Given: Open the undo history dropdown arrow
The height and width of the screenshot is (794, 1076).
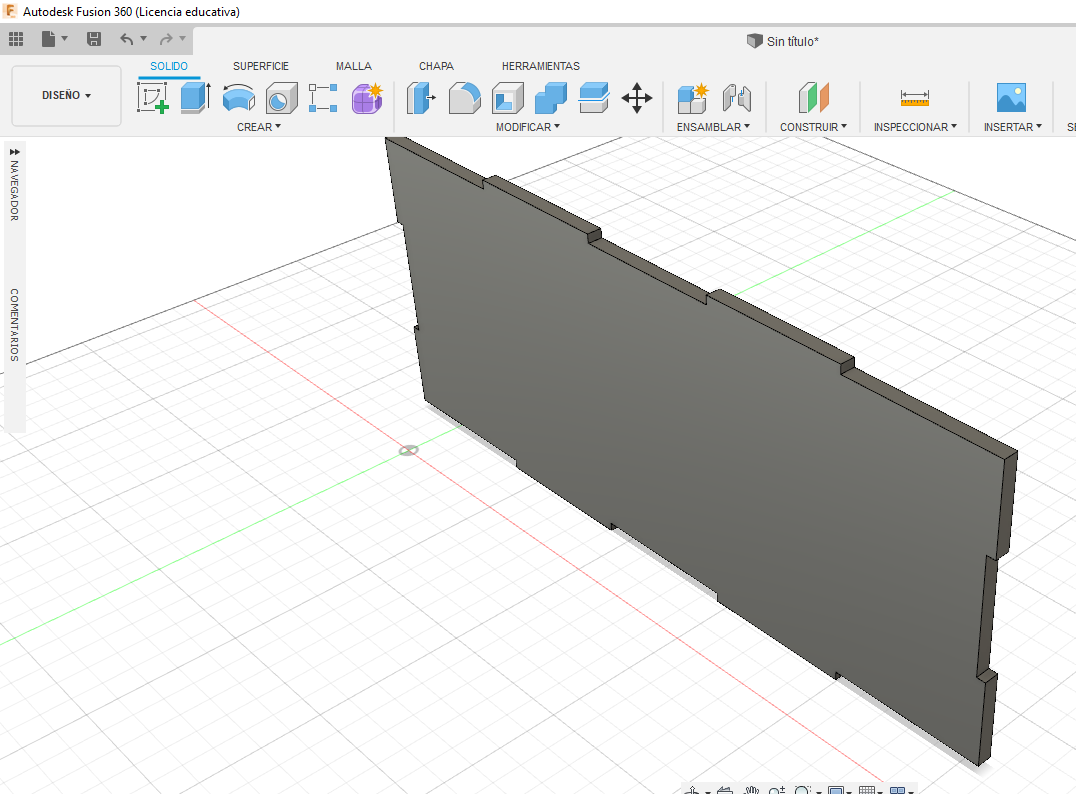Looking at the screenshot, I should coord(143,38).
